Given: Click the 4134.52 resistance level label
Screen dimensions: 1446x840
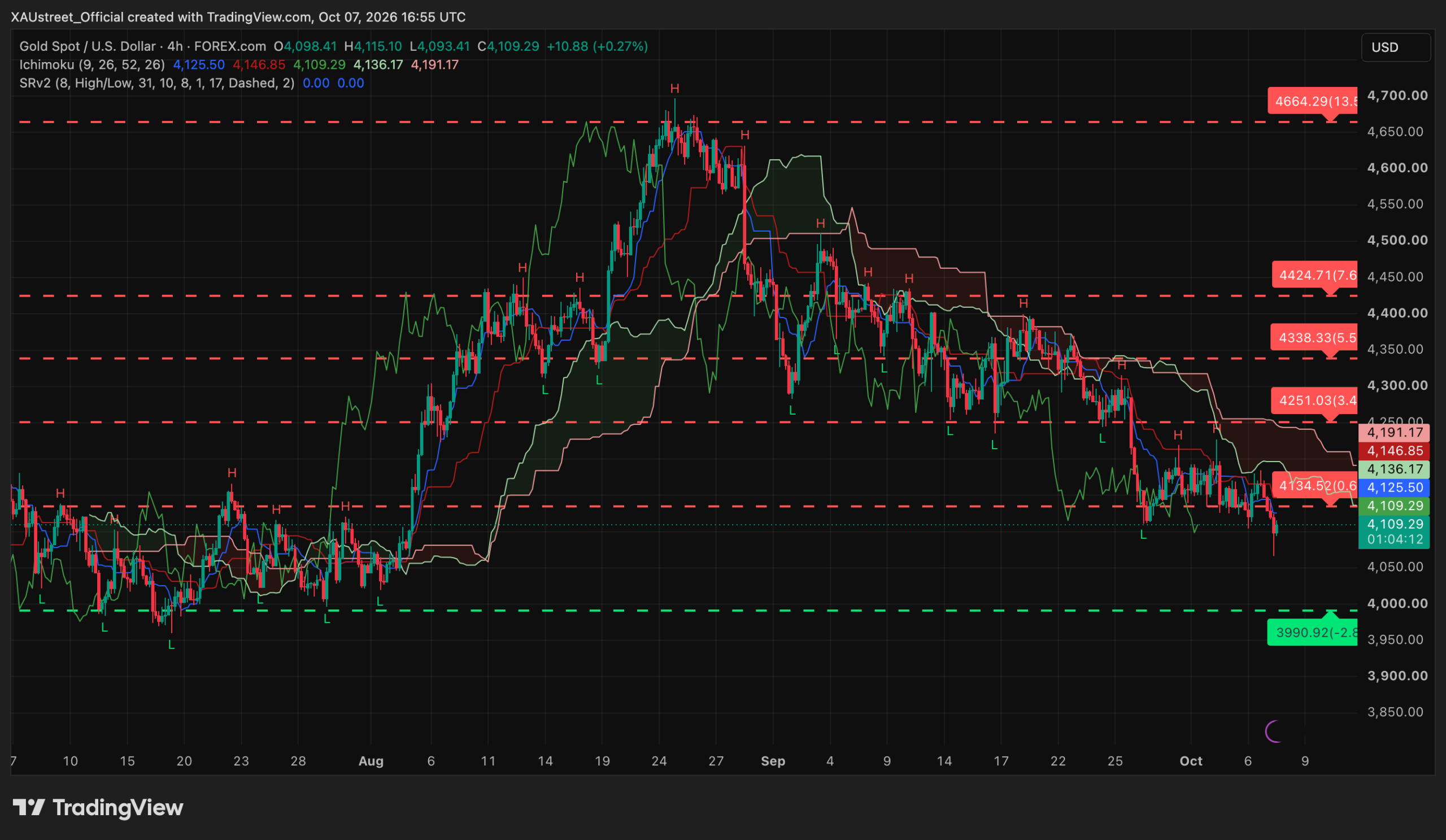Looking at the screenshot, I should (x=1314, y=486).
